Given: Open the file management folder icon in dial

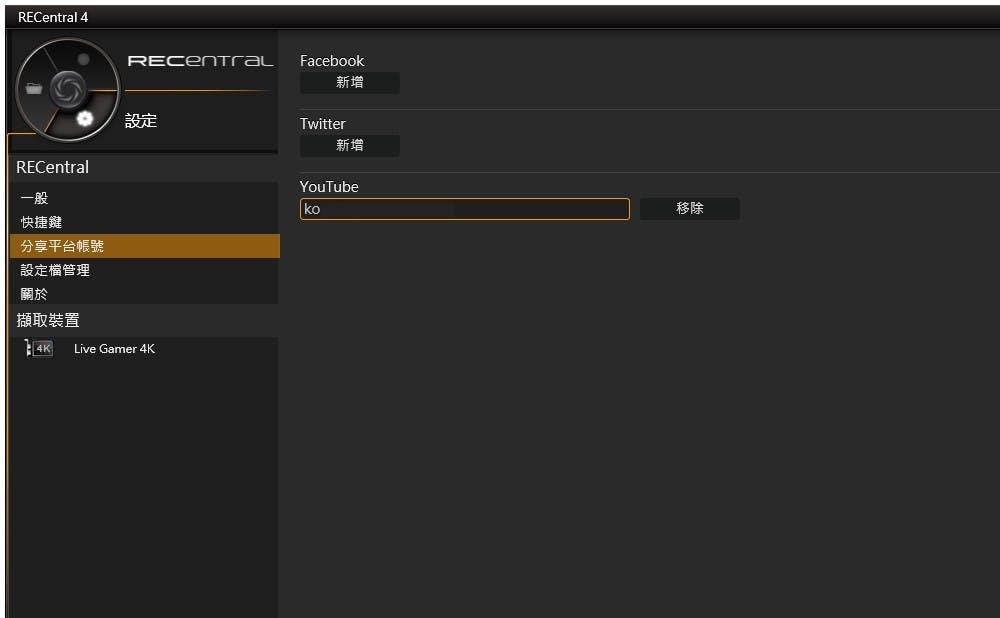Looking at the screenshot, I should [x=34, y=89].
